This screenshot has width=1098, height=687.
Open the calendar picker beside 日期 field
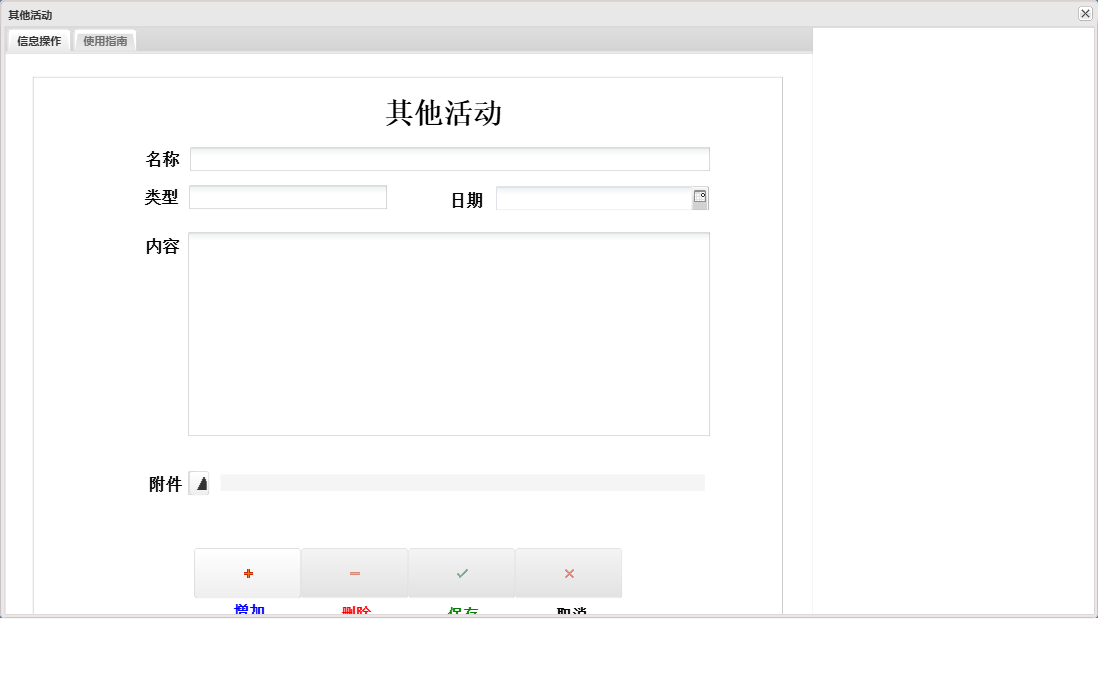(x=701, y=197)
